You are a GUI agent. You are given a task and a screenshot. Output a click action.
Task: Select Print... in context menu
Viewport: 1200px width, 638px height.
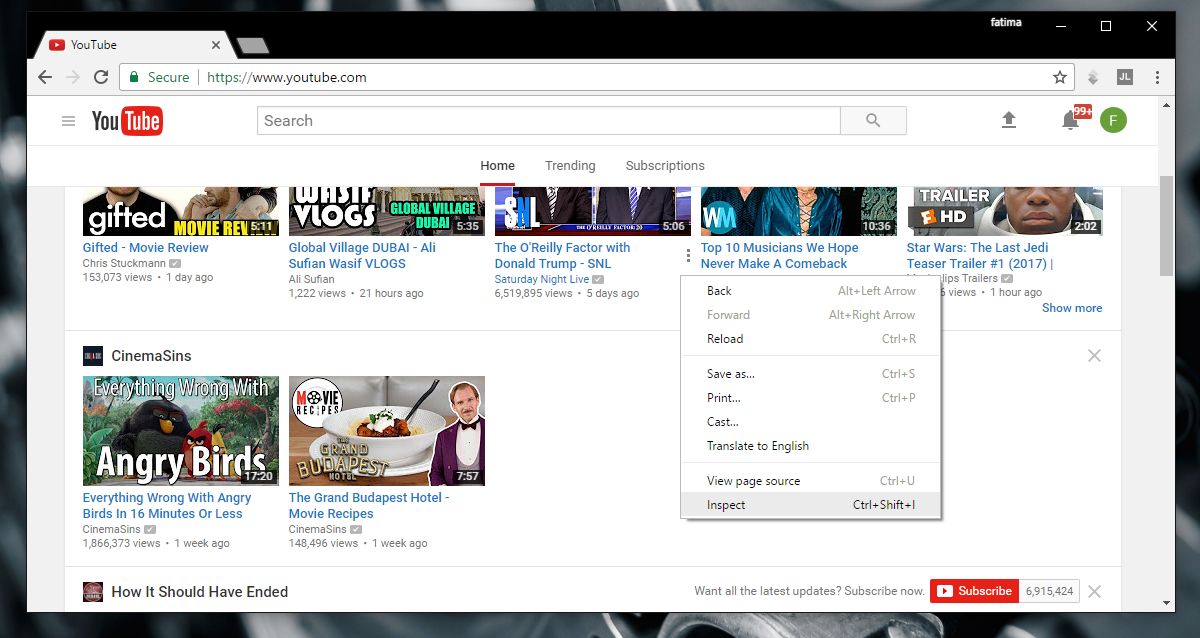click(810, 398)
